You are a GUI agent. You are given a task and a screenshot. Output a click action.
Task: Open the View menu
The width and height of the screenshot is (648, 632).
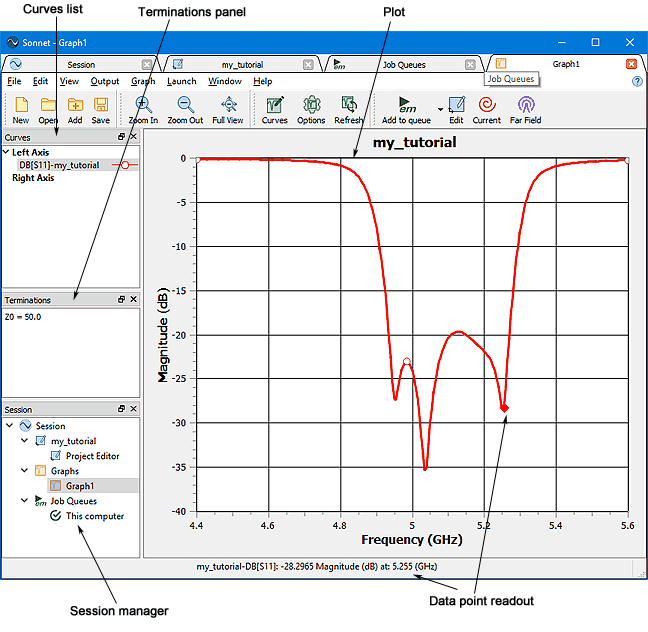(69, 81)
